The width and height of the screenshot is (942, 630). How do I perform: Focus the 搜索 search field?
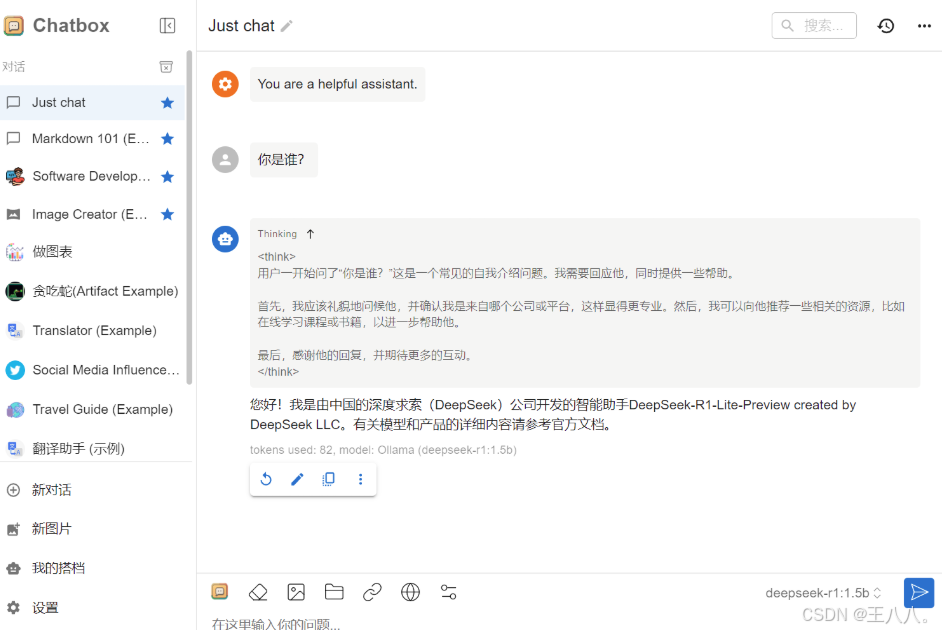[814, 25]
